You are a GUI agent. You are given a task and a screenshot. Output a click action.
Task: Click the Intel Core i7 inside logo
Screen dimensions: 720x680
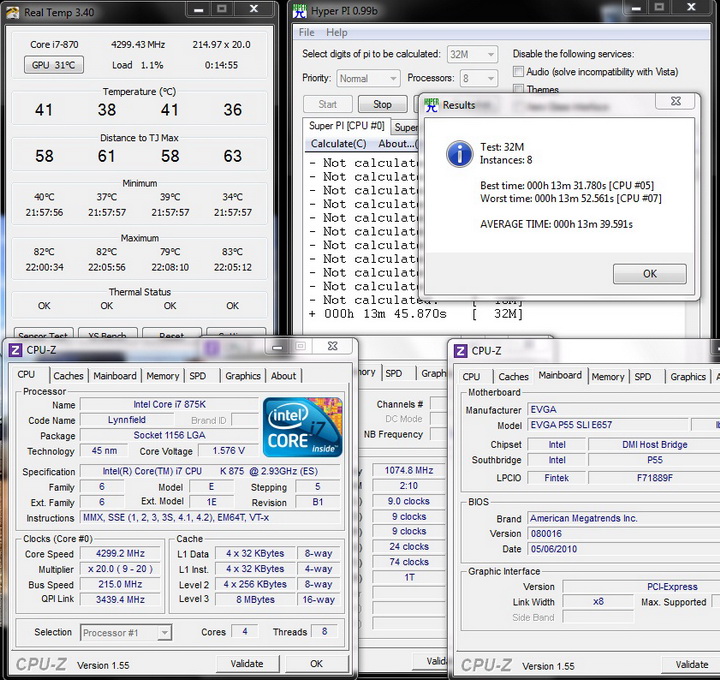point(302,427)
